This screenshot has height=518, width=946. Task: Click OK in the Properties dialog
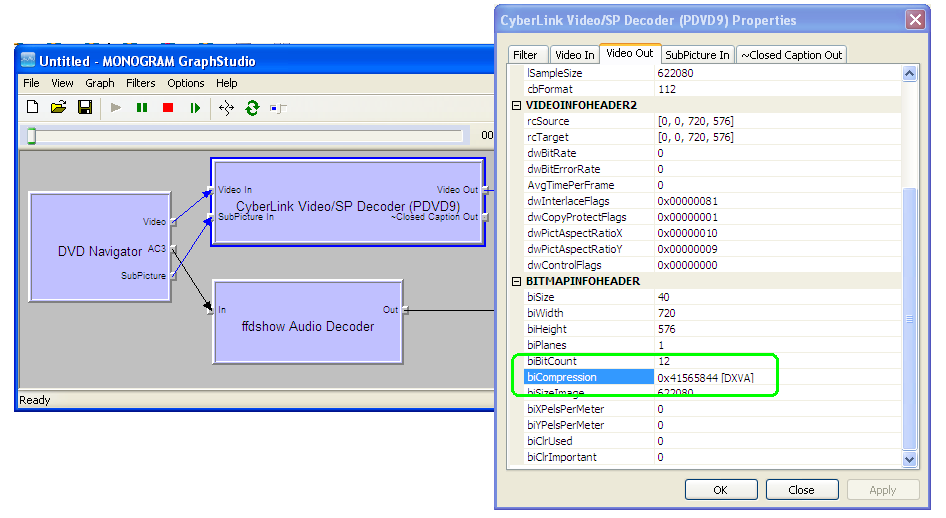coord(721,490)
